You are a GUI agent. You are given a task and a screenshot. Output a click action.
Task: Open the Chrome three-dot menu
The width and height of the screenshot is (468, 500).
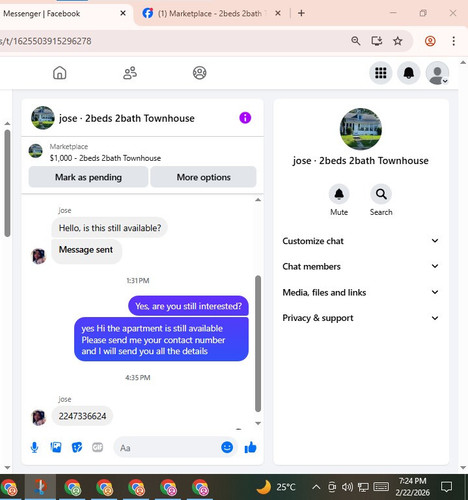[x=453, y=41]
